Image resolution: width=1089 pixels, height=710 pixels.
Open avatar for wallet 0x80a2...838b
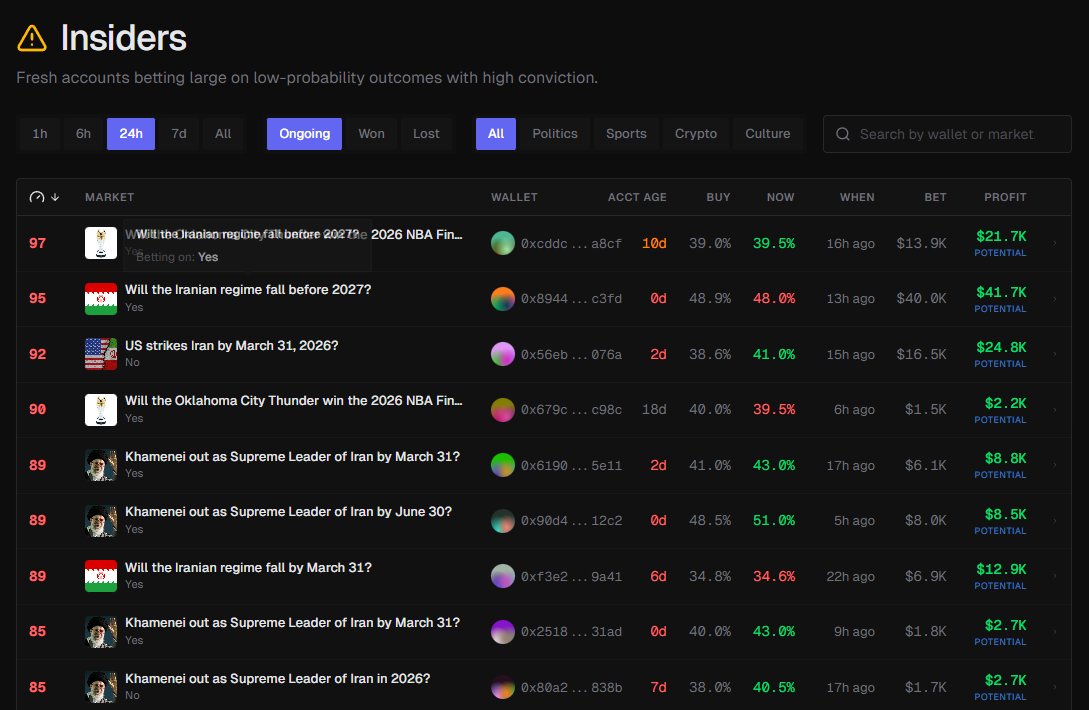(x=503, y=687)
